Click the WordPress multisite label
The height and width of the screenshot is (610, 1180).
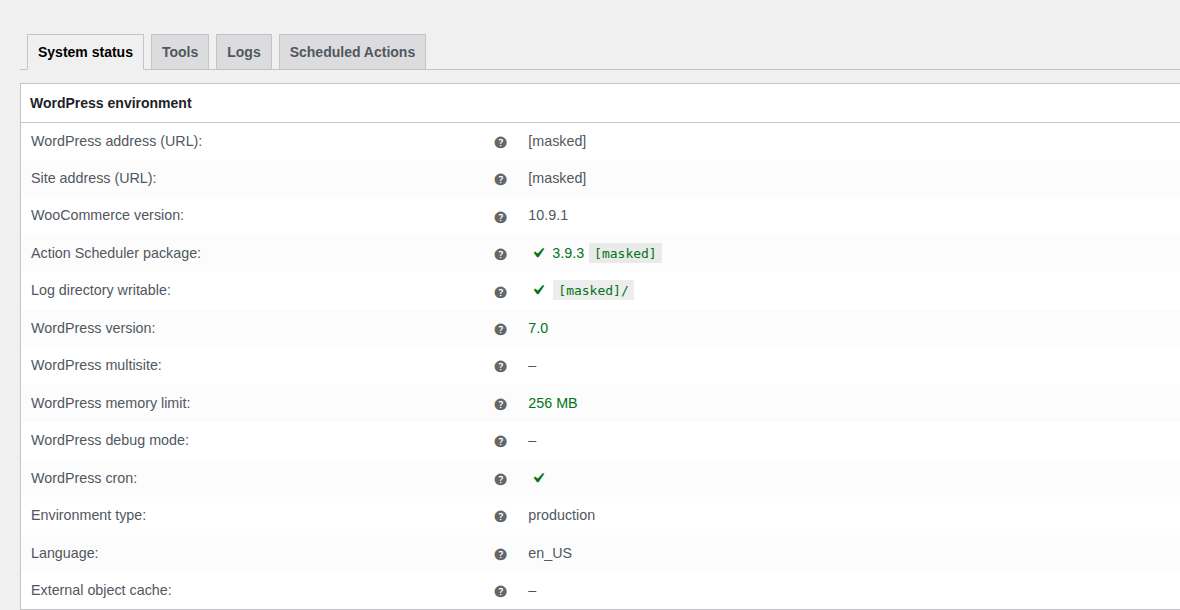[x=96, y=366]
